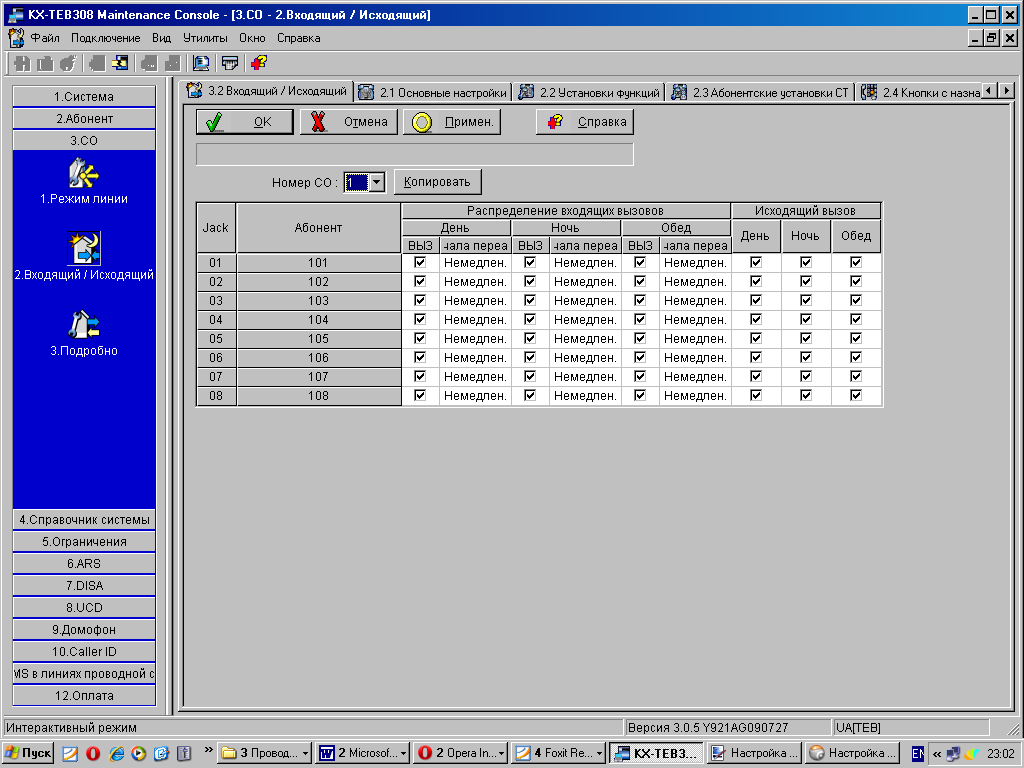Click the printer-shaped toolbar icon

229,63
